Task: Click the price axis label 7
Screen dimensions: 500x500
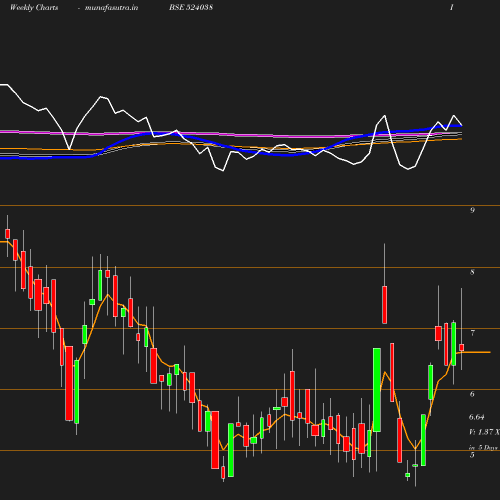Action: (472, 333)
